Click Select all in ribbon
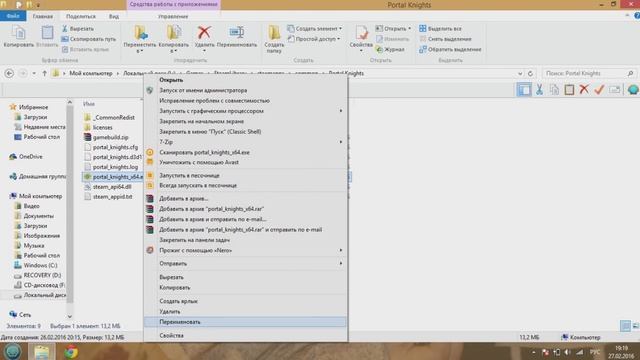This screenshot has height=360, width=640. [440, 29]
